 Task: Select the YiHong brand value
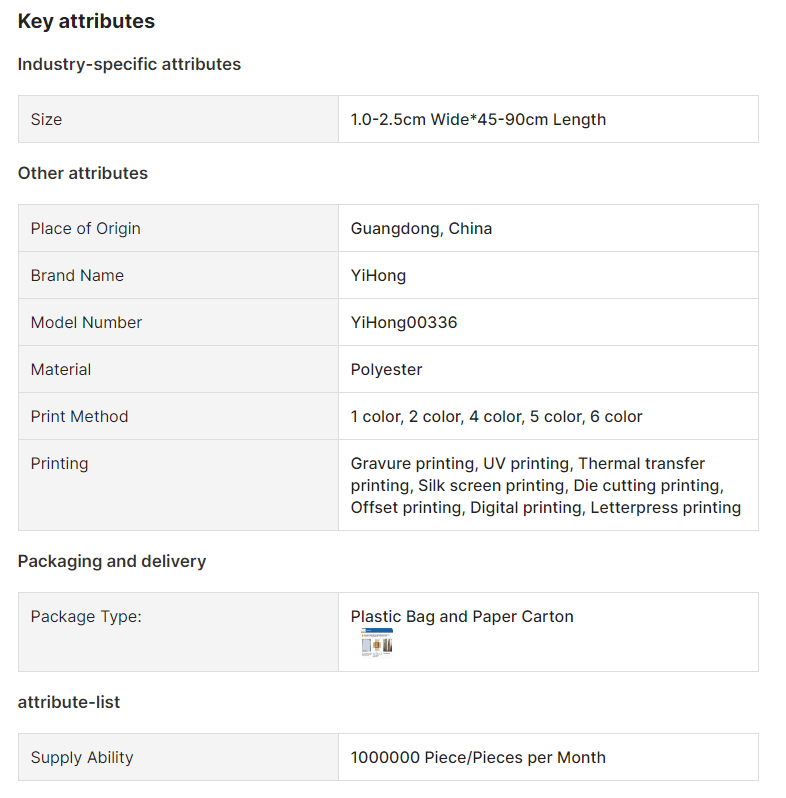coord(378,276)
